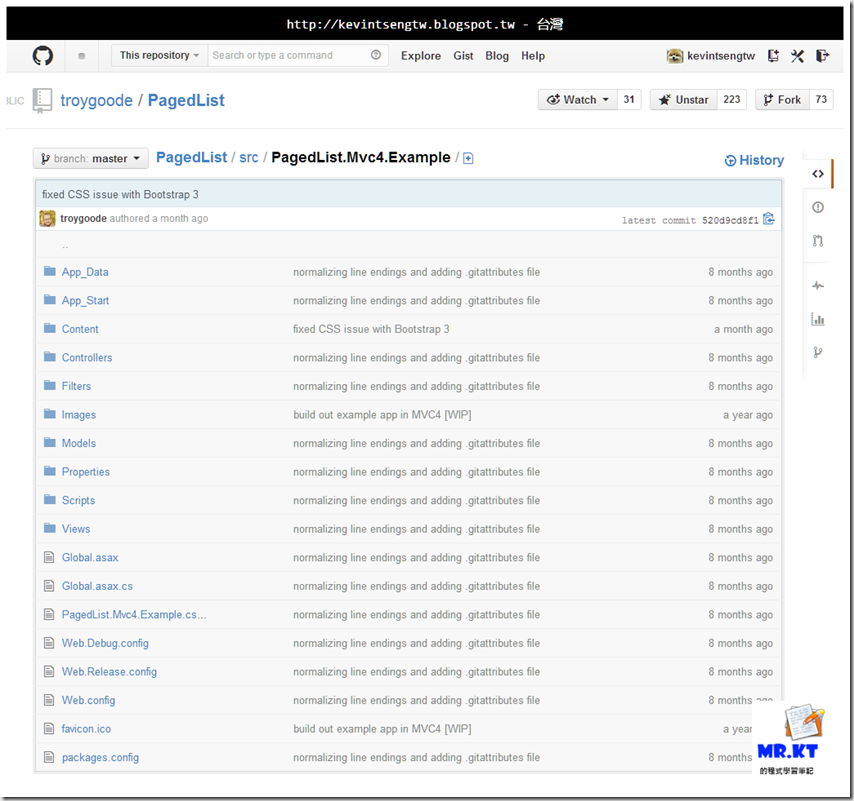Unstar the PagedList repository

[x=684, y=100]
